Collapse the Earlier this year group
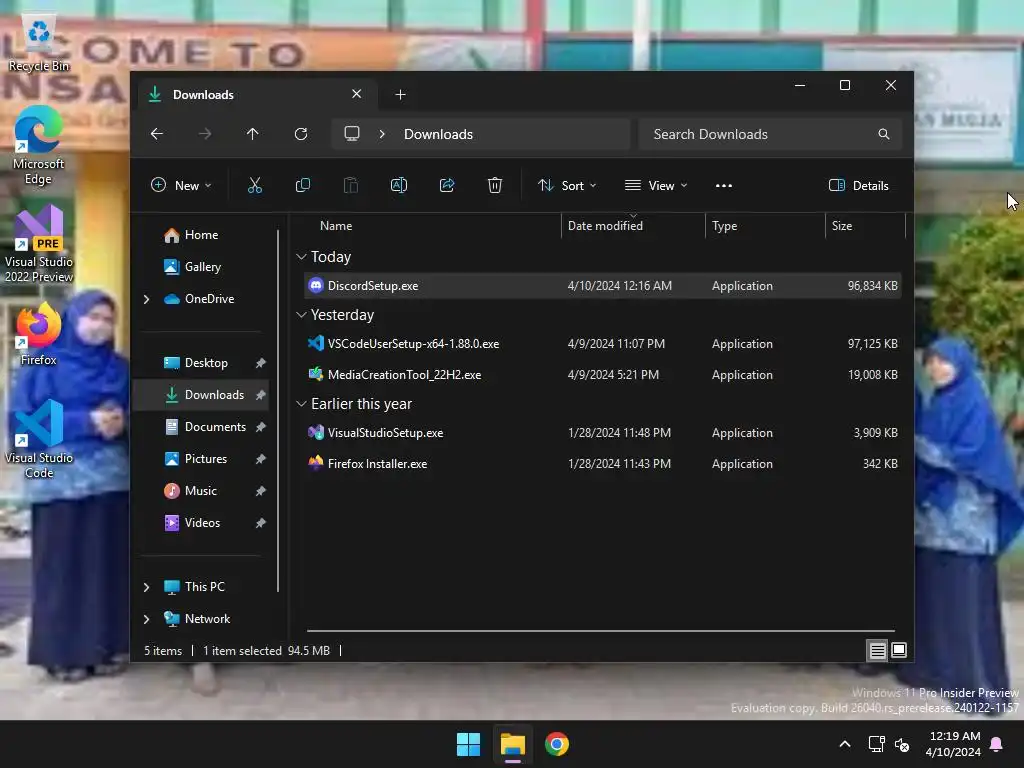This screenshot has height=768, width=1024. [x=301, y=404]
